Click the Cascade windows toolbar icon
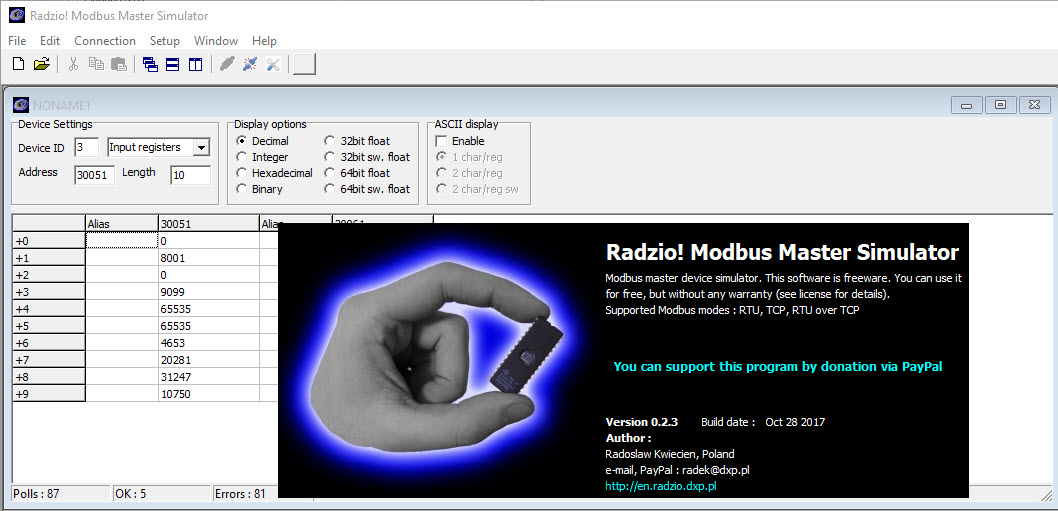Image resolution: width=1058 pixels, height=511 pixels. [x=150, y=64]
